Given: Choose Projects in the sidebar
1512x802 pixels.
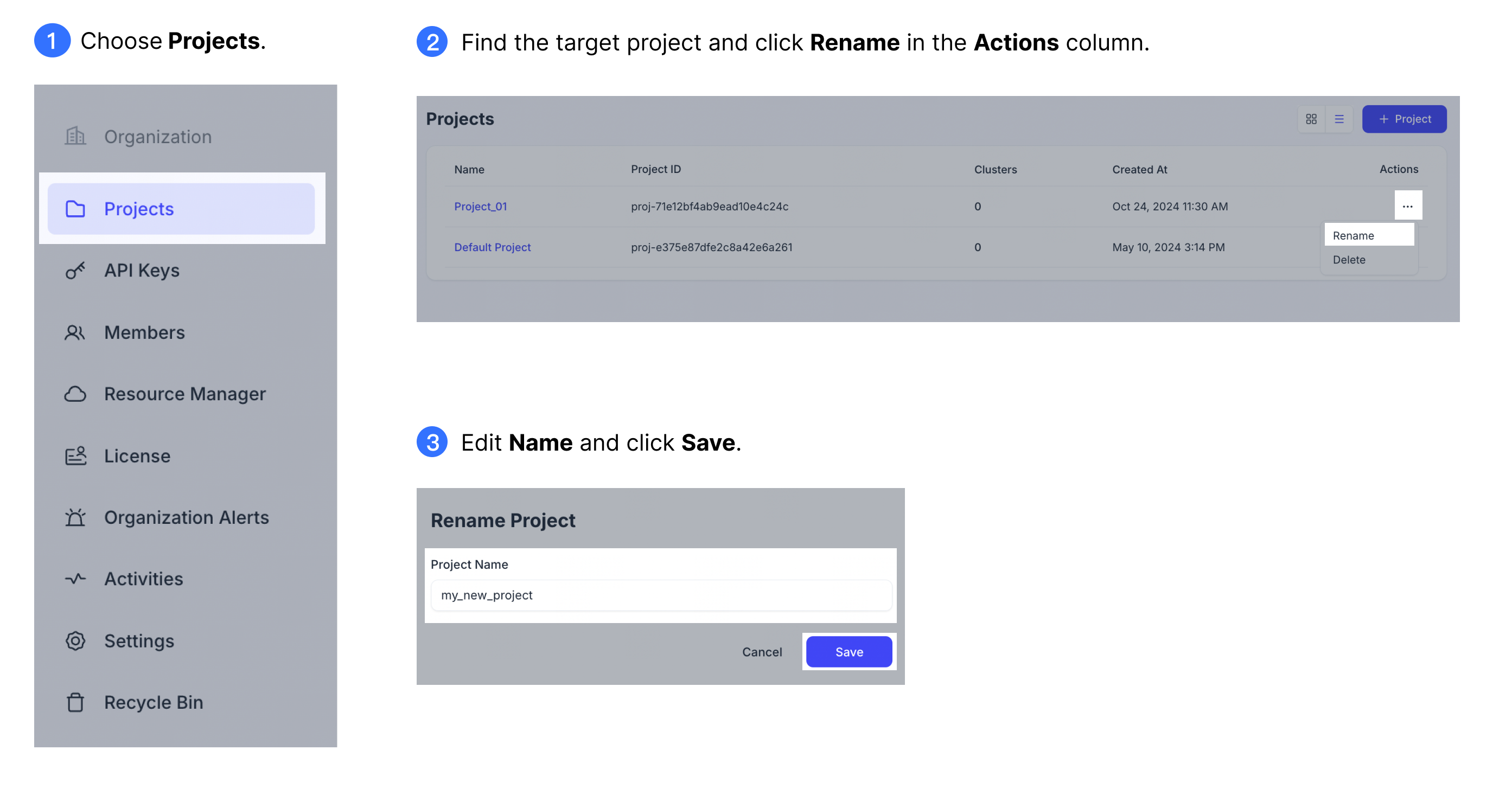Looking at the screenshot, I should coord(181,209).
